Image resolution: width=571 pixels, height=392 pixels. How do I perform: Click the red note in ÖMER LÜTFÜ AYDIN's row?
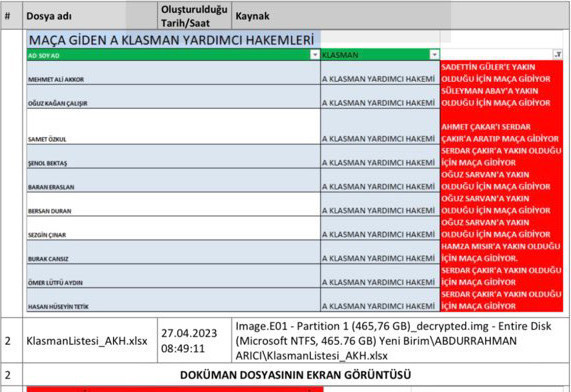coord(501,276)
